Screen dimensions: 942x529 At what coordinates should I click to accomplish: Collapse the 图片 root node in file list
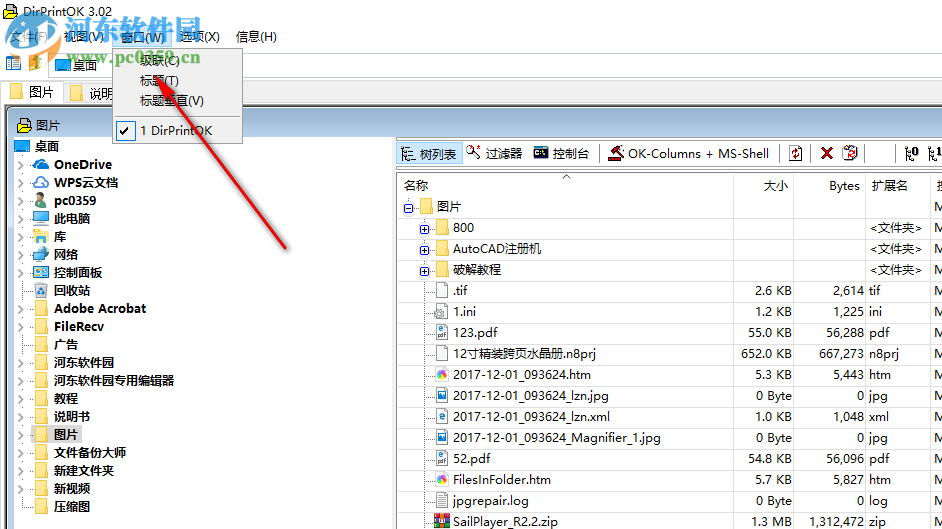coord(409,208)
